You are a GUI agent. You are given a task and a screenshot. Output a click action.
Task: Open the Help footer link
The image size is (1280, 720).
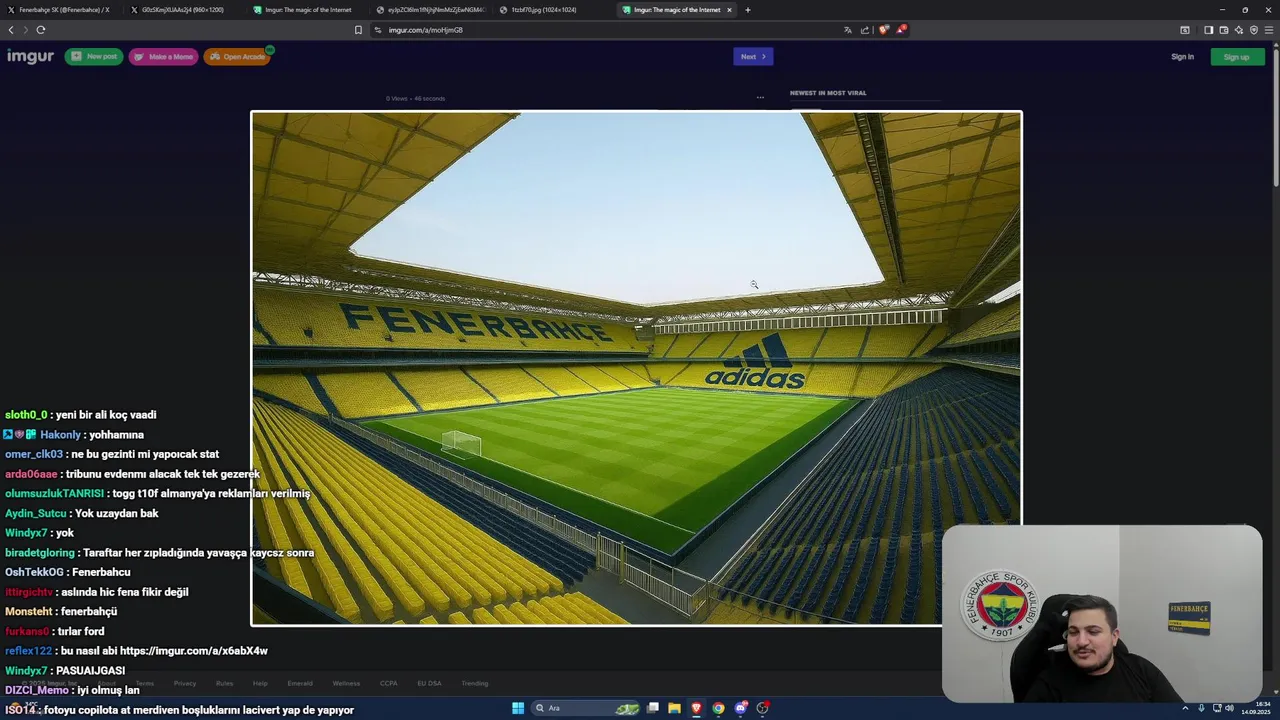(260, 683)
